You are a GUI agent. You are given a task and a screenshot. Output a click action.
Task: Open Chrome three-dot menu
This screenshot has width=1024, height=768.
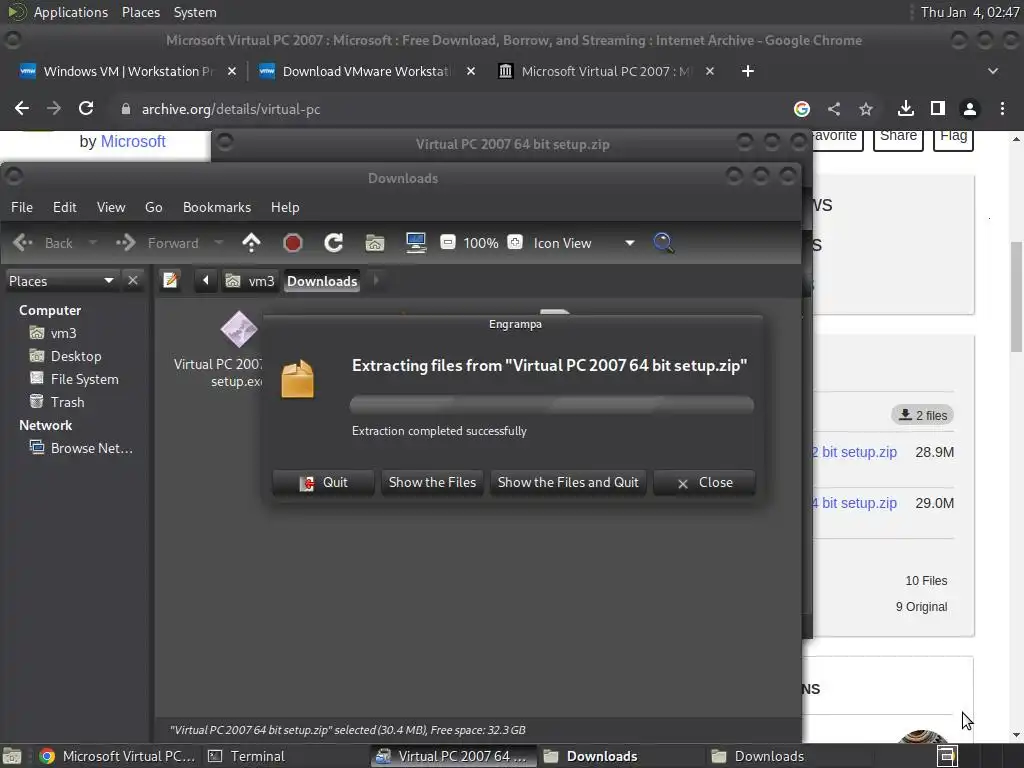[1002, 109]
